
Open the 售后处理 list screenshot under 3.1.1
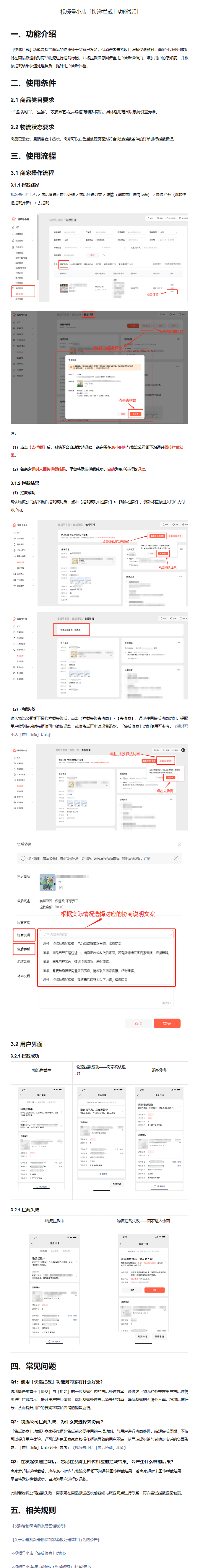(99, 257)
